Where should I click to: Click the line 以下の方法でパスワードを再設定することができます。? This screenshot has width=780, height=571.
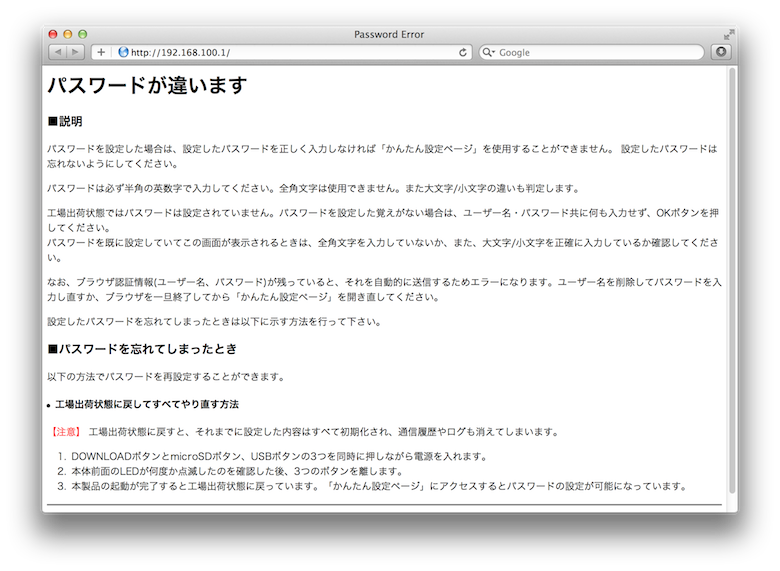167,377
